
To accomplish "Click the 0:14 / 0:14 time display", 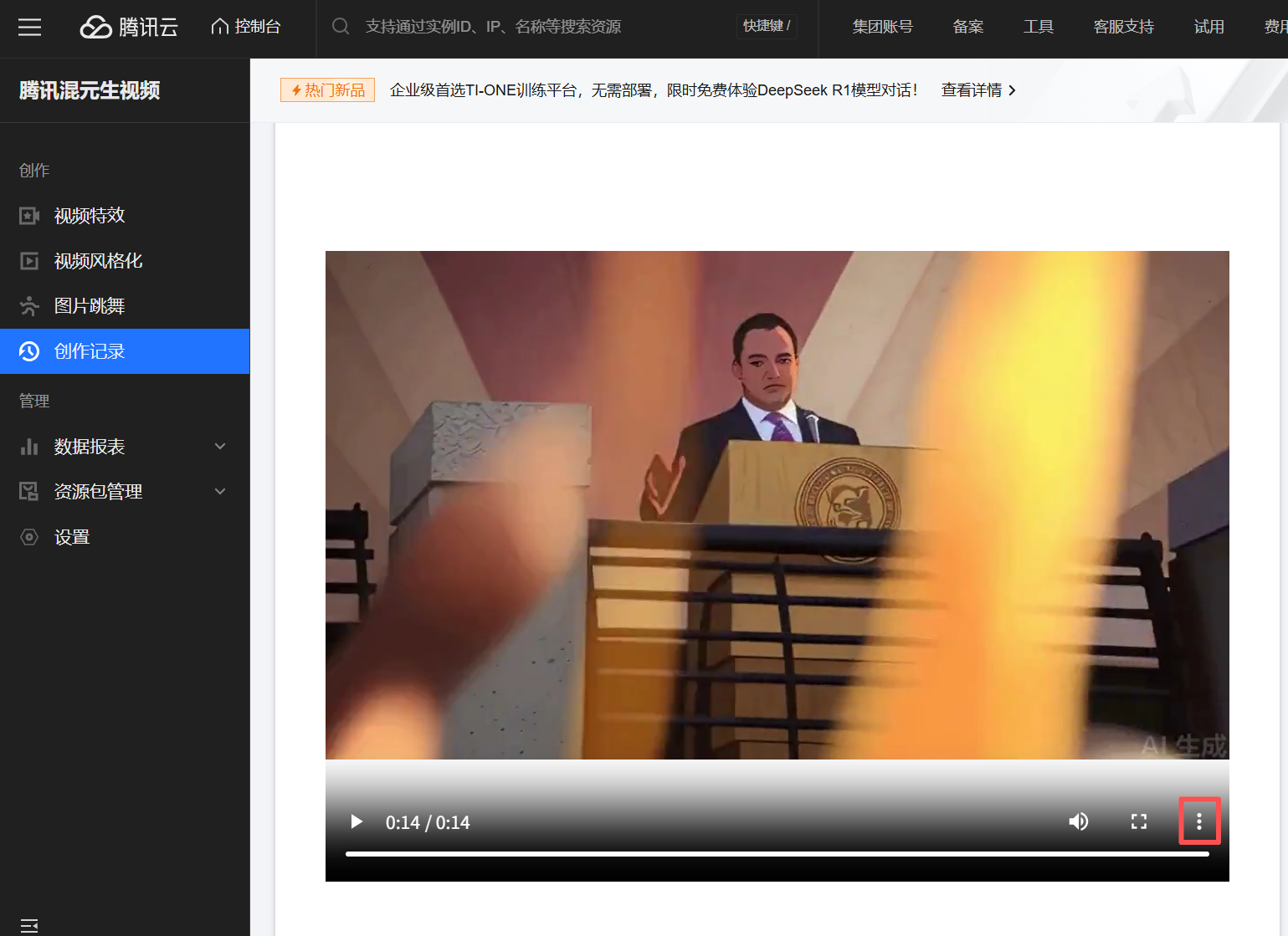I will pos(428,822).
